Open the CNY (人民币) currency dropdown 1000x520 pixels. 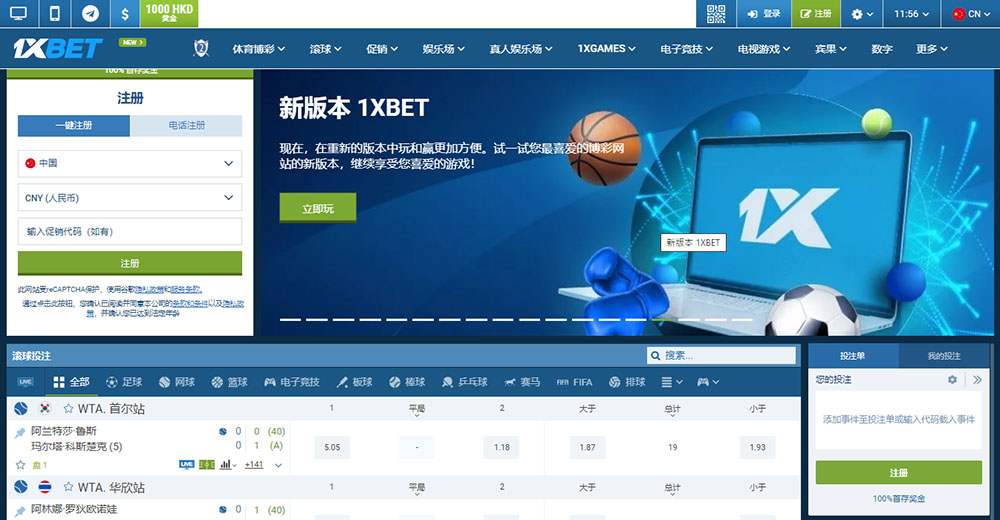tap(129, 198)
